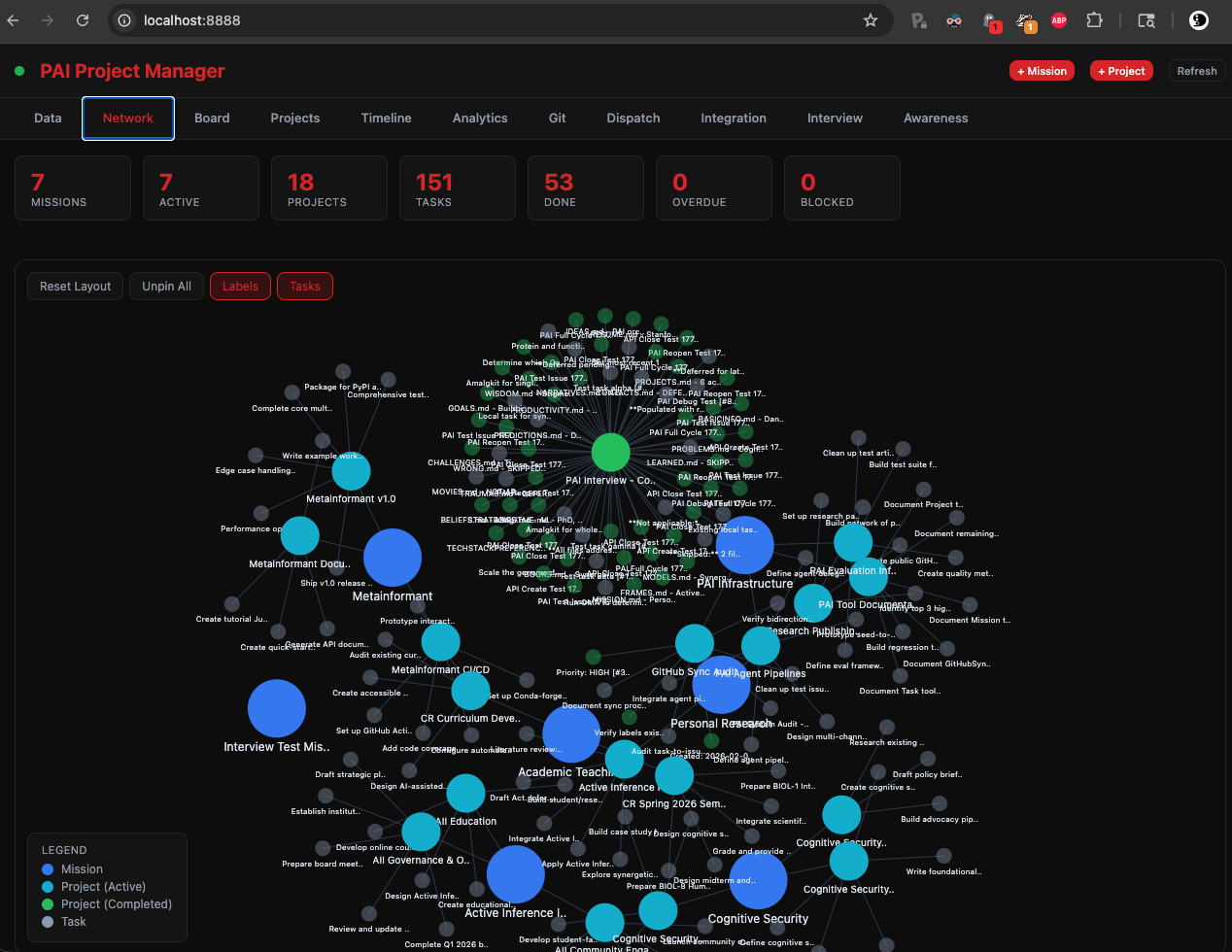Click the + Mission button
The height and width of the screenshot is (952, 1232).
[1042, 71]
